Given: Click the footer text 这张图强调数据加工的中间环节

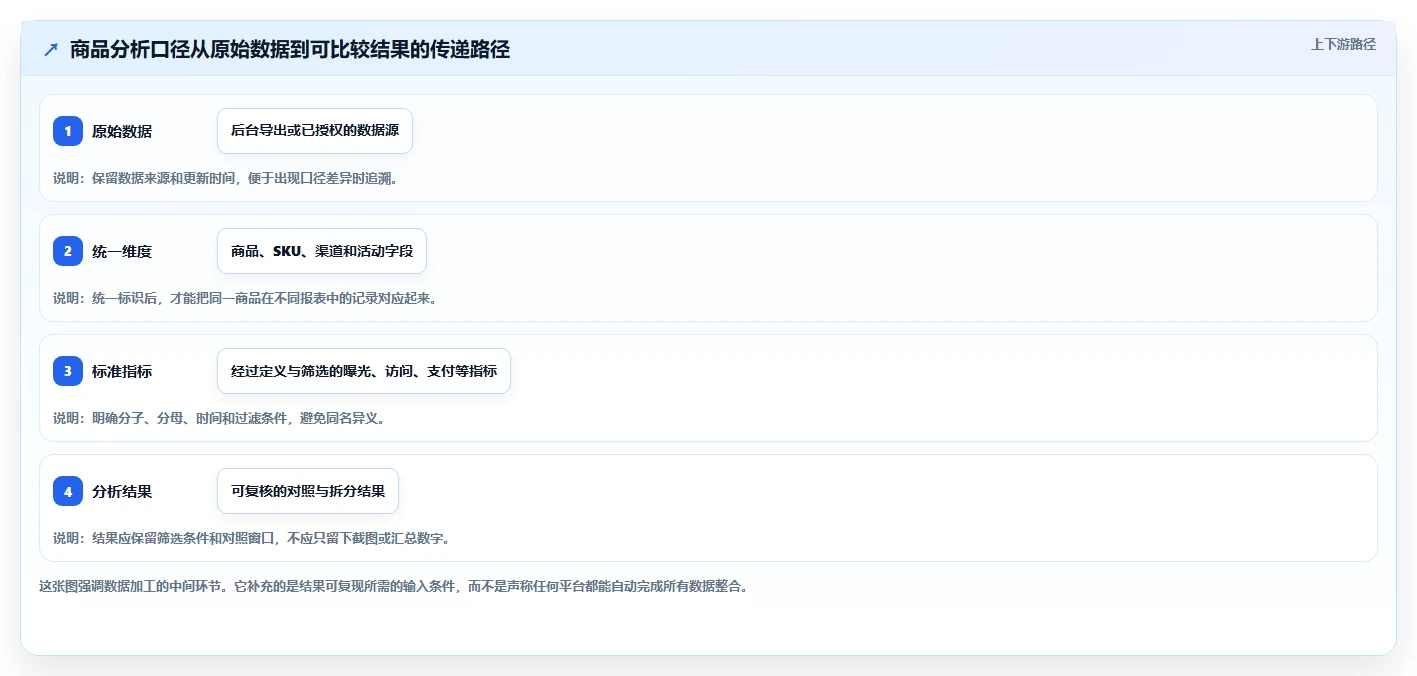Looking at the screenshot, I should 393,586.
